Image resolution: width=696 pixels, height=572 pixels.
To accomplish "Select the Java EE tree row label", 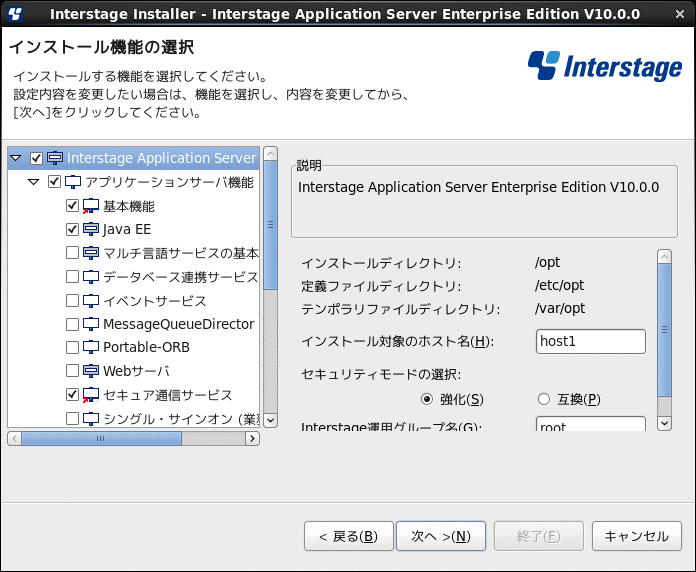I will point(127,229).
